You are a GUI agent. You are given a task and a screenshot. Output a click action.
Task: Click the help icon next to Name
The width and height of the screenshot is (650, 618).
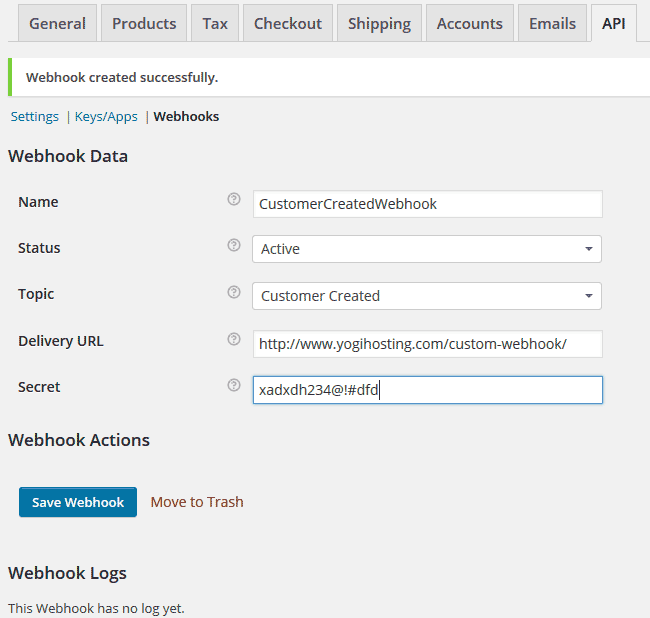click(x=234, y=199)
